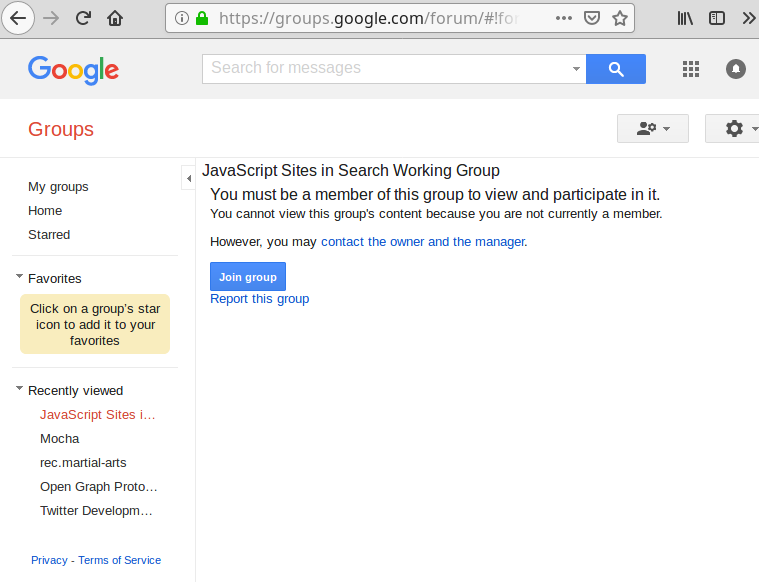Open Google notifications bell
This screenshot has height=582, width=759.
pyautogui.click(x=736, y=69)
